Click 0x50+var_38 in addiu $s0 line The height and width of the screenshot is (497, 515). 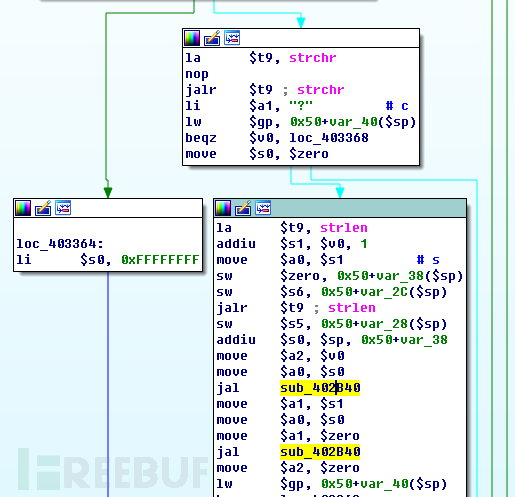point(404,340)
